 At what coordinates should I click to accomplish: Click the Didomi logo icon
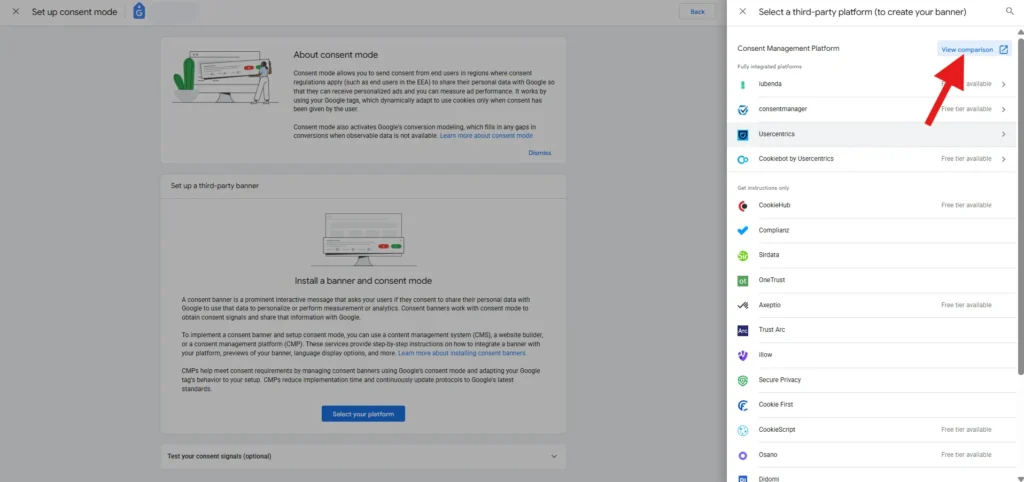[x=743, y=479]
